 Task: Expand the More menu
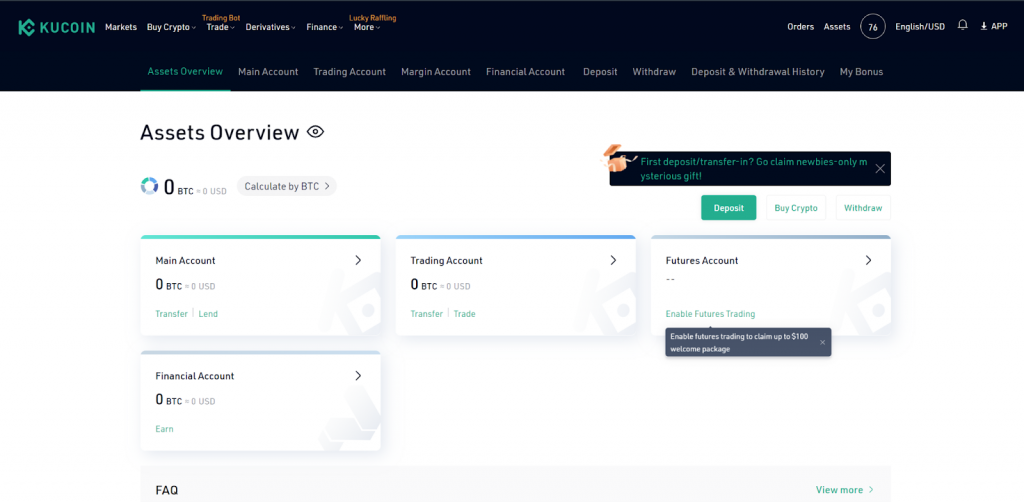[x=366, y=27]
